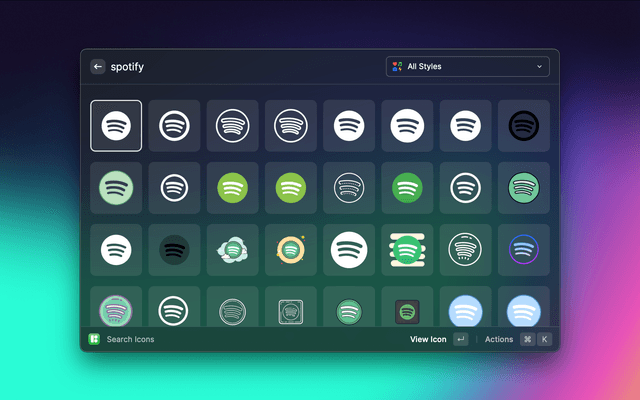Click the View Icon action
Viewport: 640px width, 400px height.
point(428,339)
